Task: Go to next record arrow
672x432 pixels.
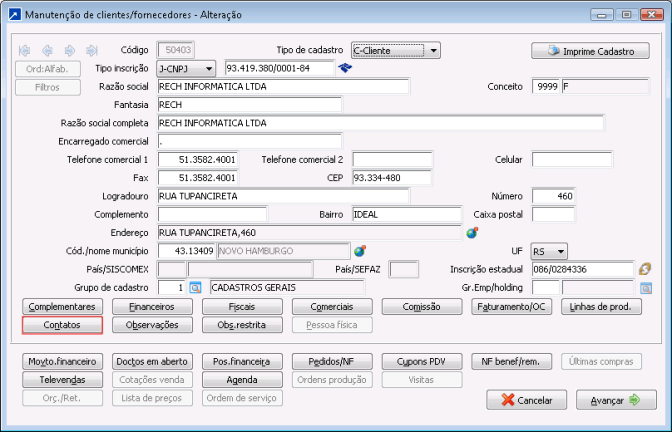Action: point(69,51)
